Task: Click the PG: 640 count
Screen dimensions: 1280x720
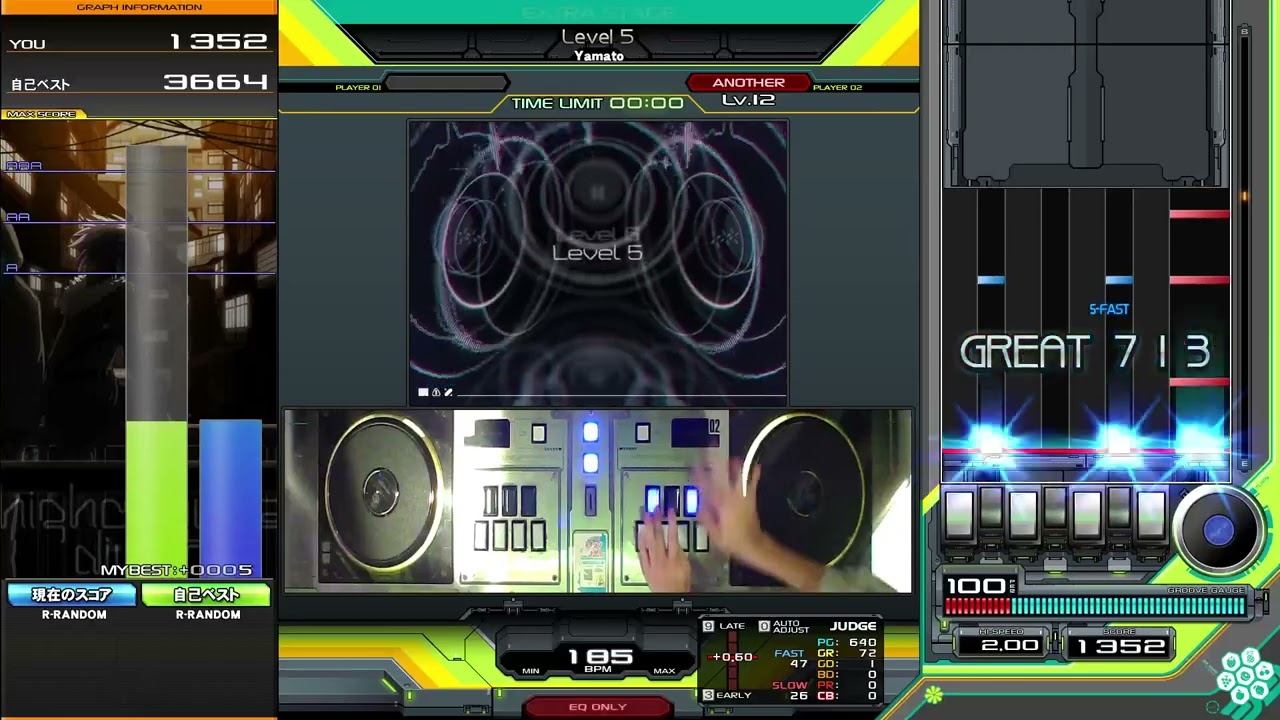Action: point(847,642)
